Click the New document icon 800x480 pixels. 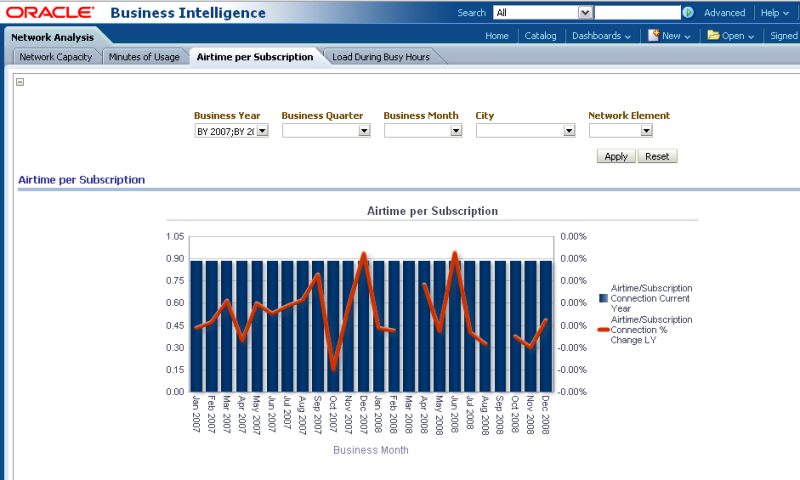[x=654, y=35]
